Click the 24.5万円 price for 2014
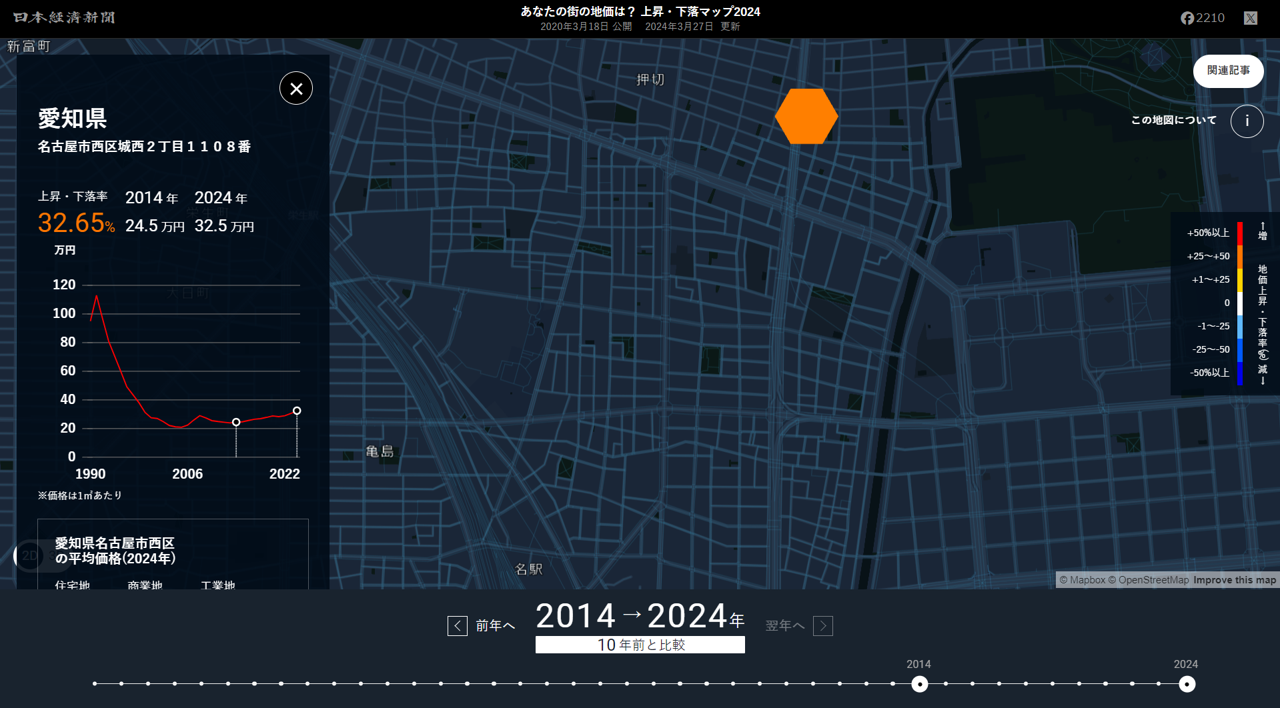Image resolution: width=1280 pixels, height=708 pixels. pyautogui.click(x=155, y=227)
